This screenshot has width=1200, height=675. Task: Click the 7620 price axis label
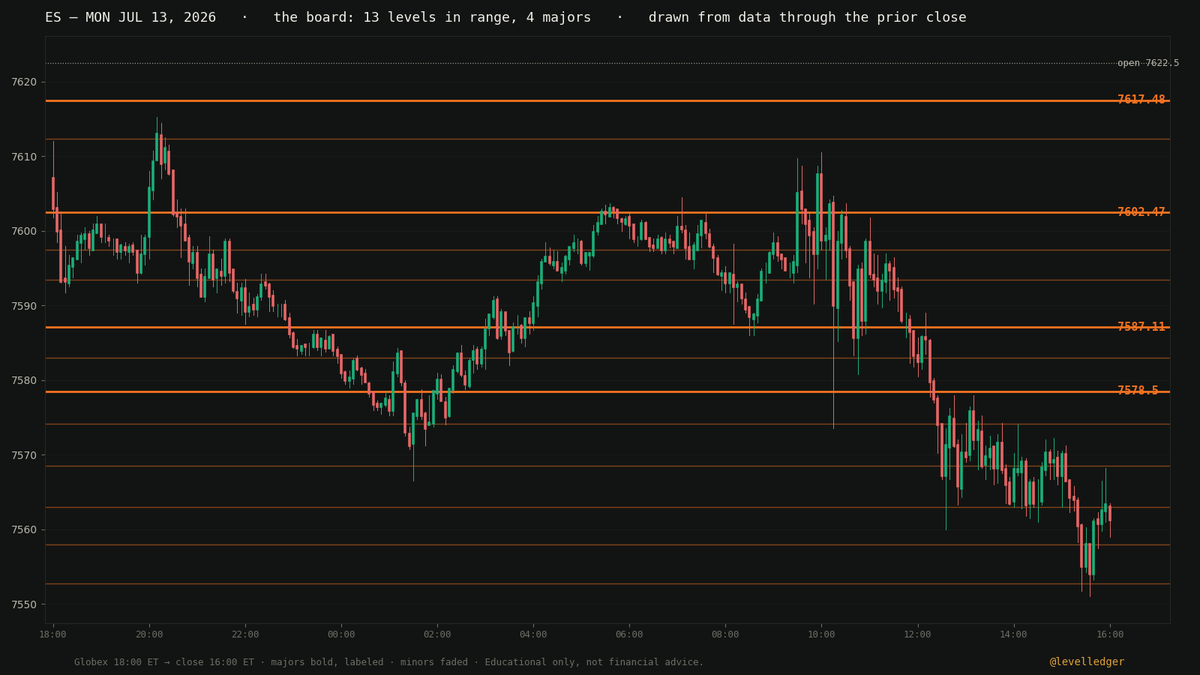pos(25,82)
